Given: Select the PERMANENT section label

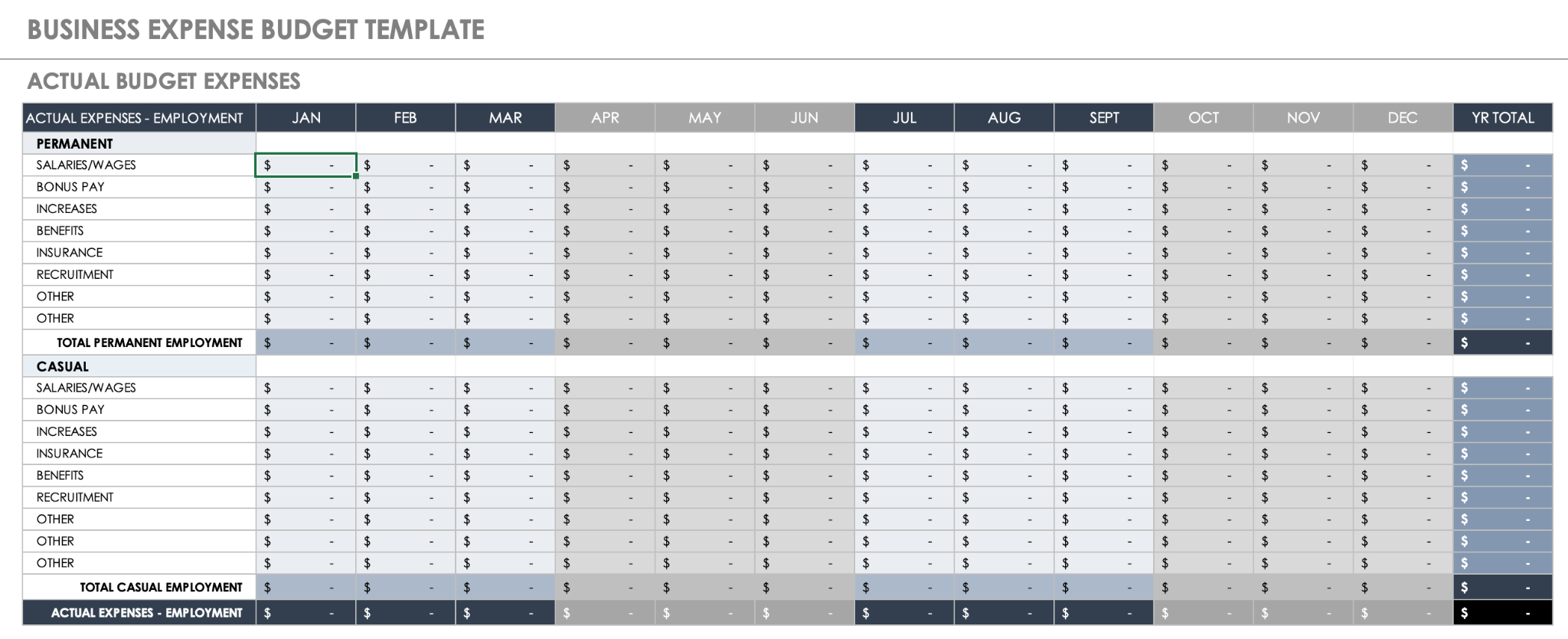Looking at the screenshot, I should 74,143.
